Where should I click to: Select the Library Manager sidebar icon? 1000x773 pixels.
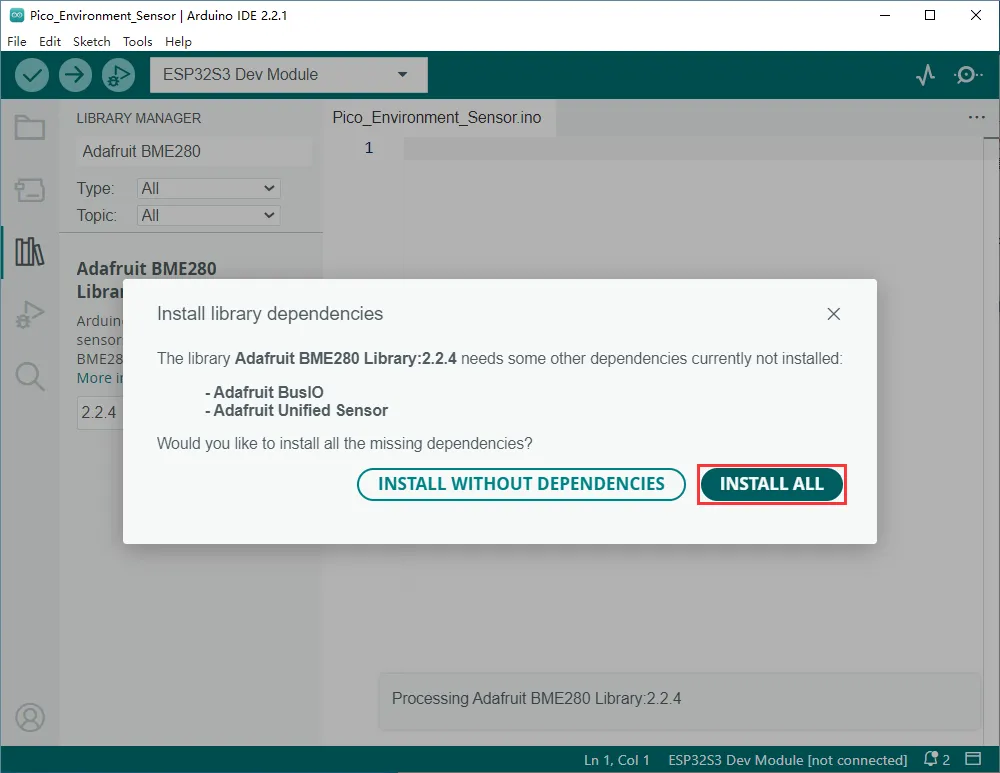point(30,252)
